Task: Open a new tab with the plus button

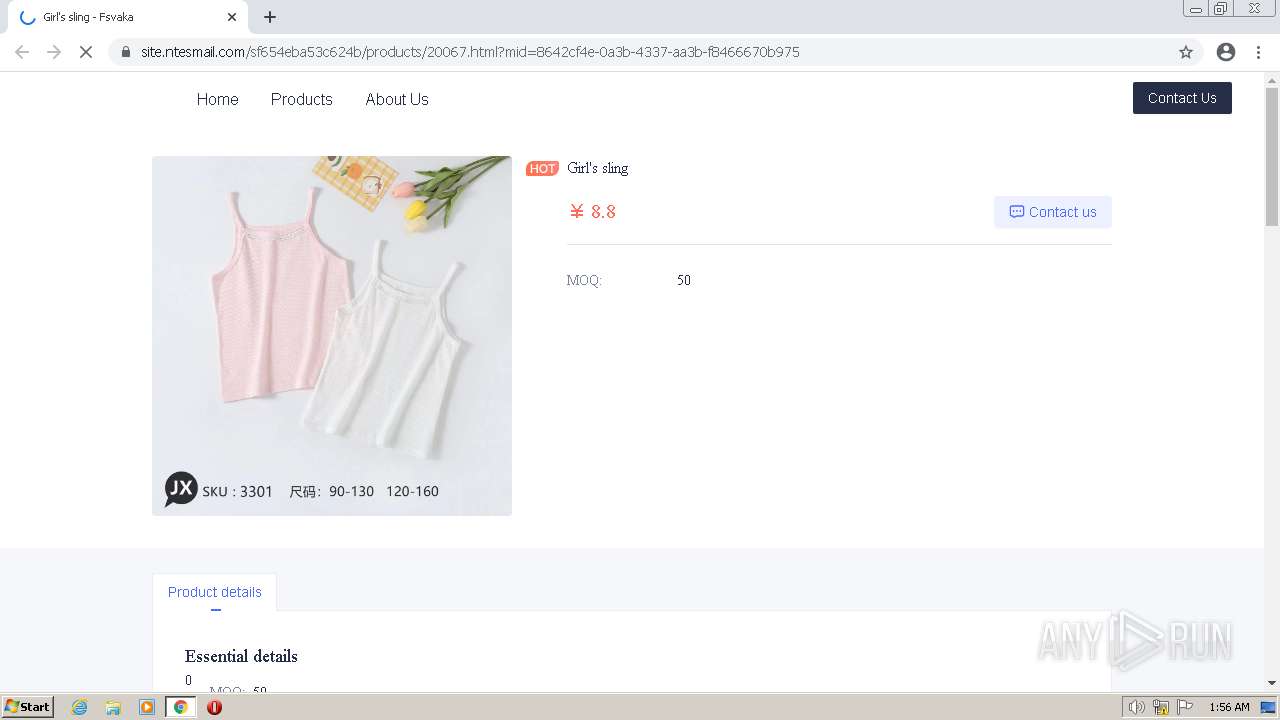Action: coord(270,17)
